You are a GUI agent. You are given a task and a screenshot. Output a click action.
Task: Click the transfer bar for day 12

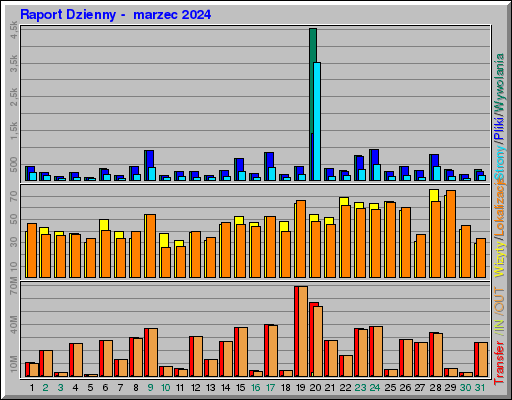coord(196,356)
